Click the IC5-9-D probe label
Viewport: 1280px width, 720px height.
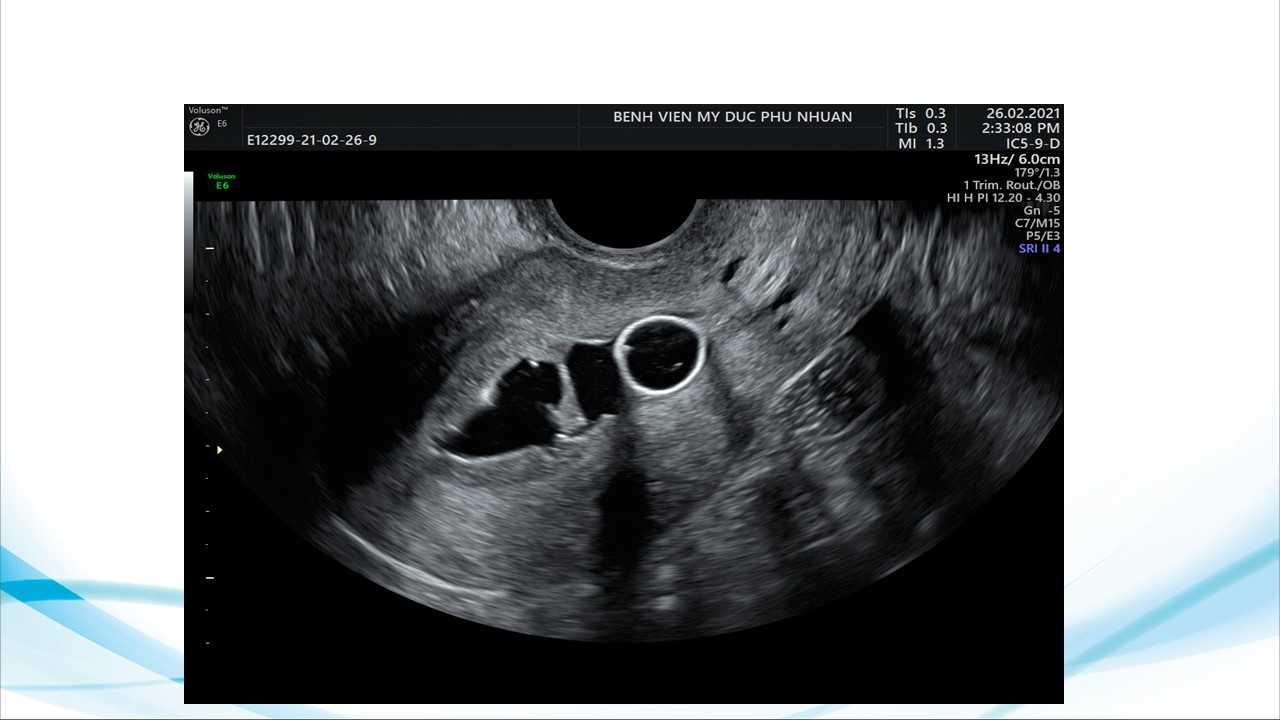1032,144
